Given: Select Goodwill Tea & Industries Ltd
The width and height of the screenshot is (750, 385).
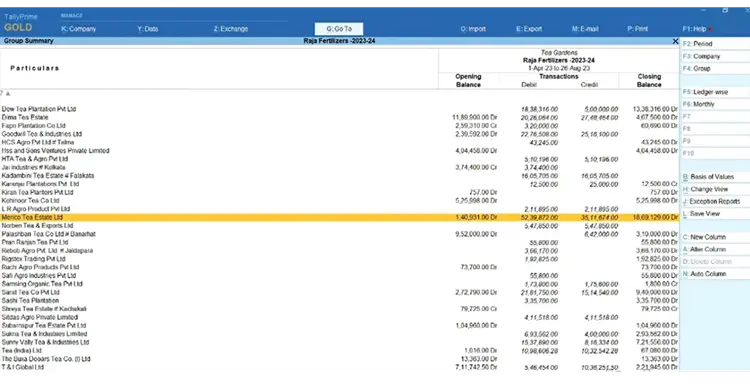Looking at the screenshot, I should pos(42,134).
